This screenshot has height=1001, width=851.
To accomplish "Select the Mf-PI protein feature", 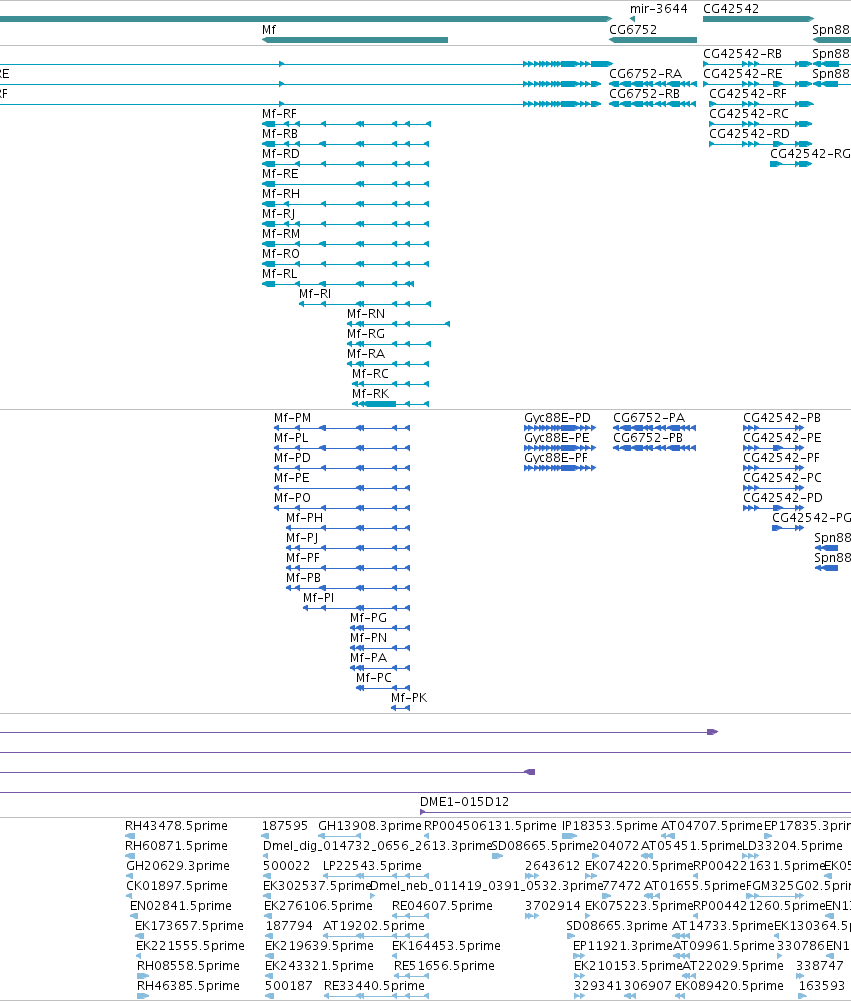I will pos(356,608).
